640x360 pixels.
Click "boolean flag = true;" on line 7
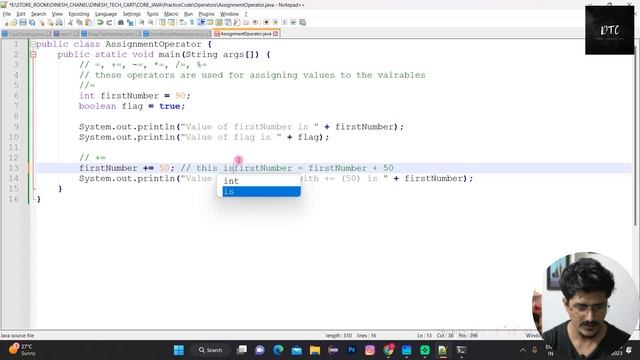[x=132, y=106]
